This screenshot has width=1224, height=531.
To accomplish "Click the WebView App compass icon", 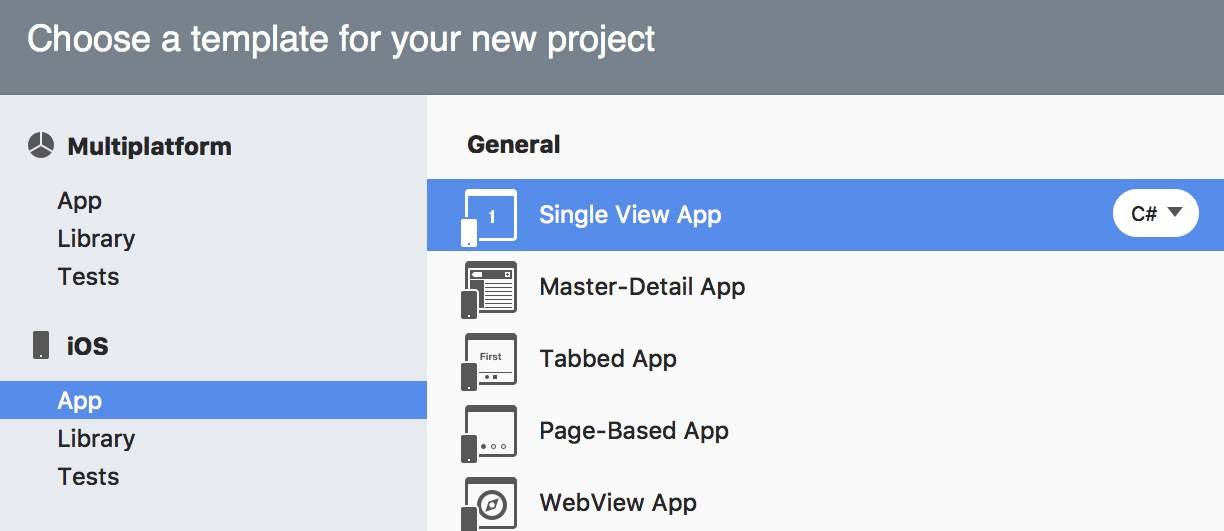I will coord(491,503).
